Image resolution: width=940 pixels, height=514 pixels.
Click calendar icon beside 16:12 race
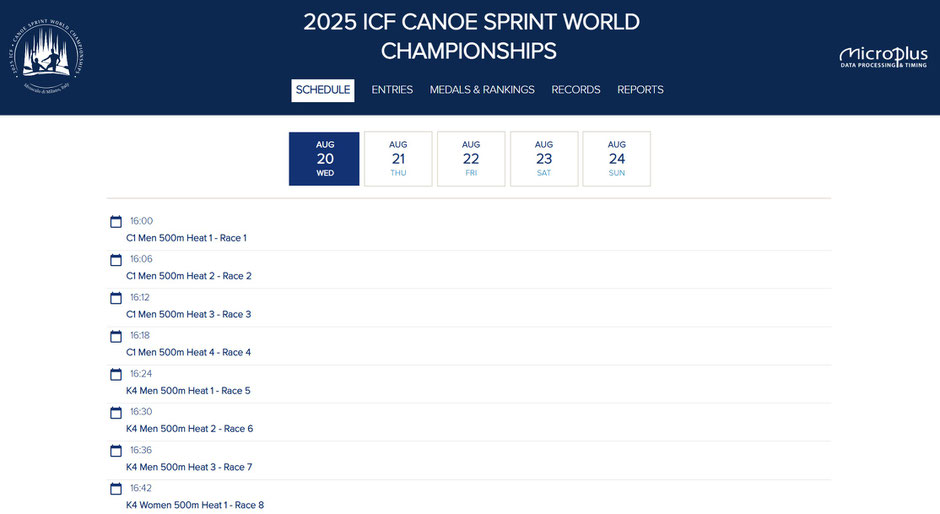click(116, 298)
